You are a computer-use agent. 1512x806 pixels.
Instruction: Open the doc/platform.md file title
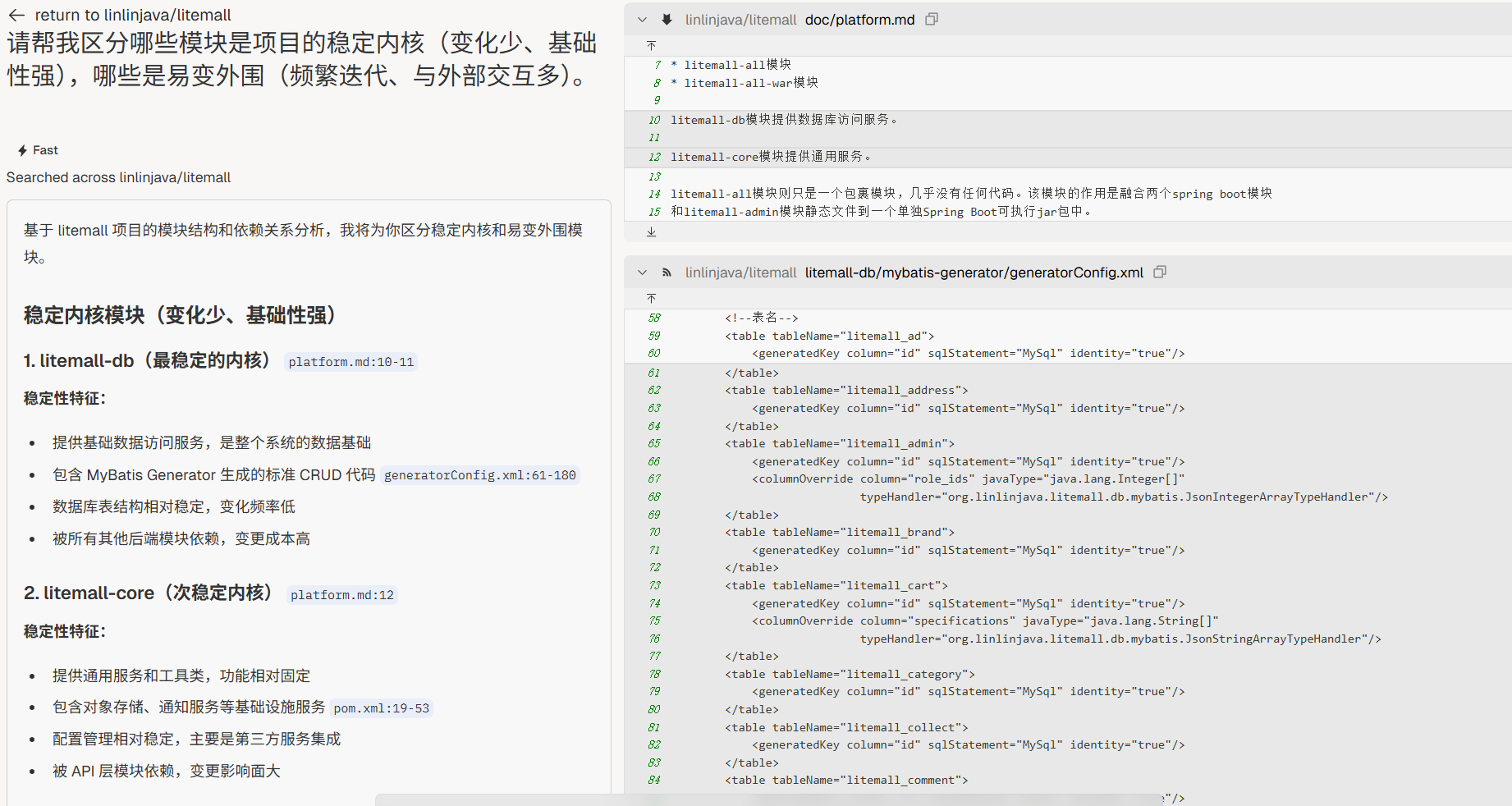pyautogui.click(x=859, y=20)
